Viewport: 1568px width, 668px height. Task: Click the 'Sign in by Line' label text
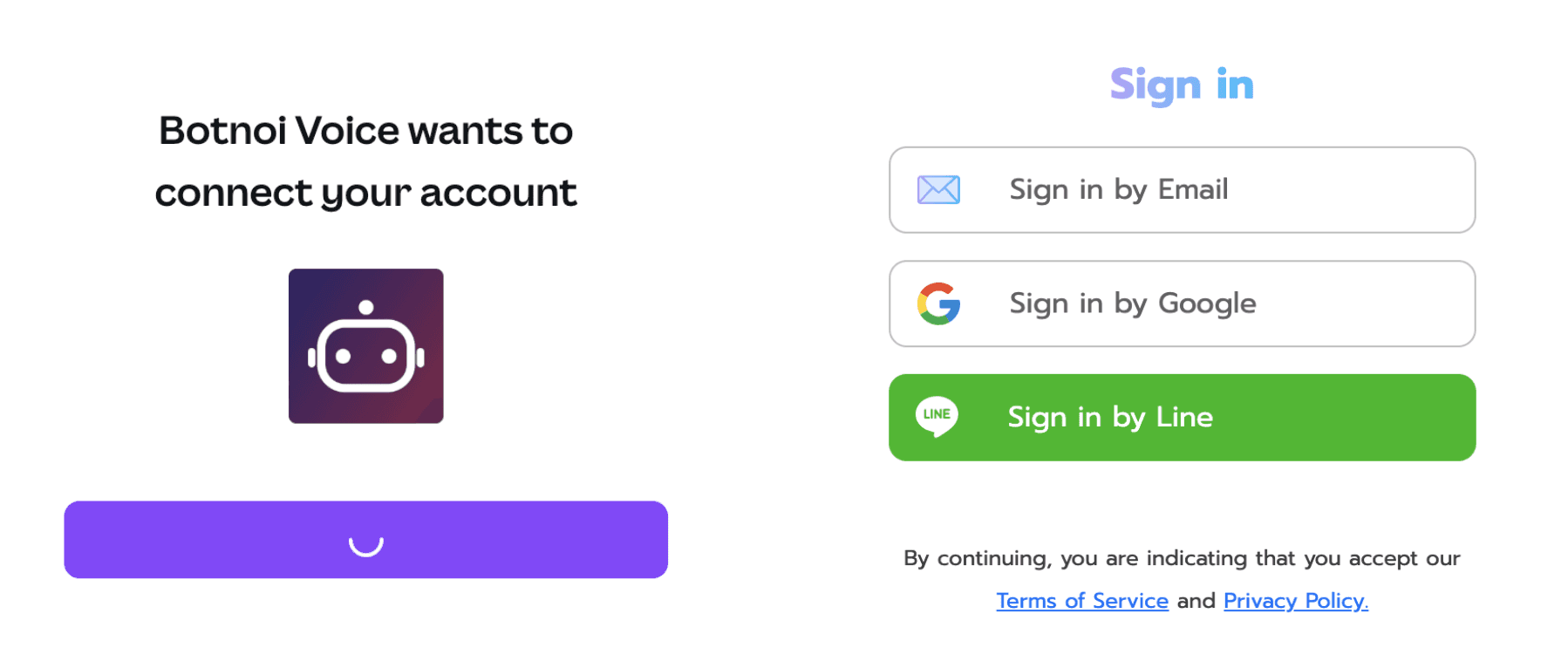1110,417
